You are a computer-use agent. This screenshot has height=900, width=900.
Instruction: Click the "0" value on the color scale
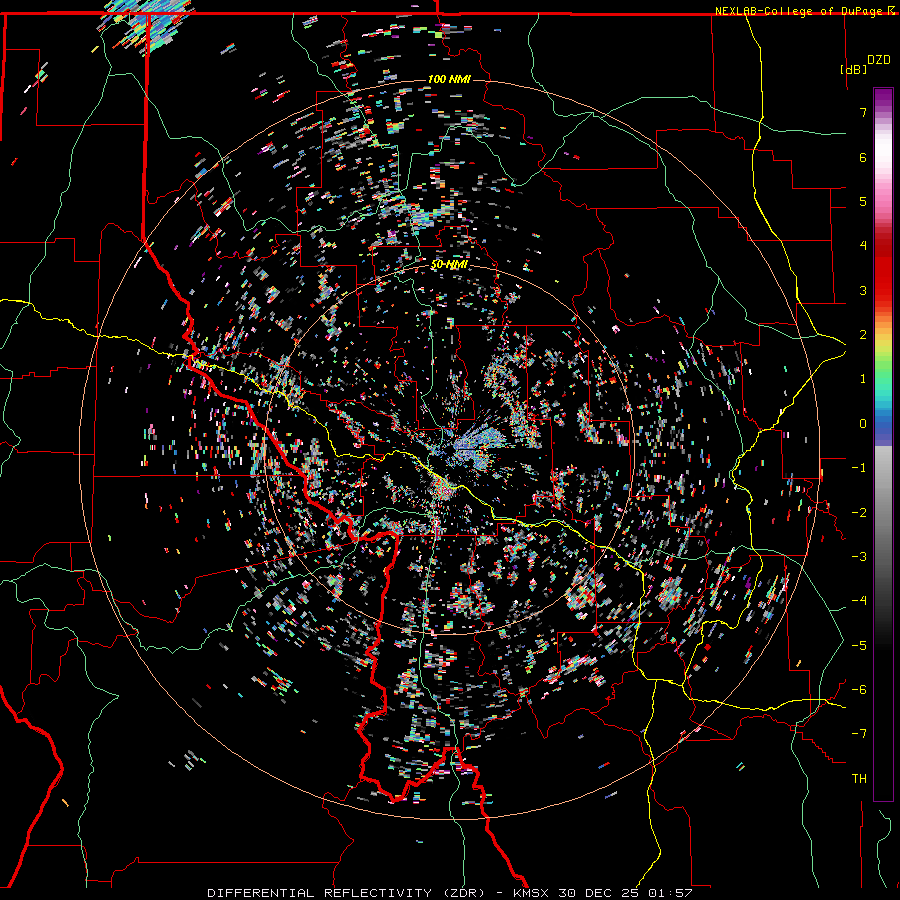click(x=863, y=424)
